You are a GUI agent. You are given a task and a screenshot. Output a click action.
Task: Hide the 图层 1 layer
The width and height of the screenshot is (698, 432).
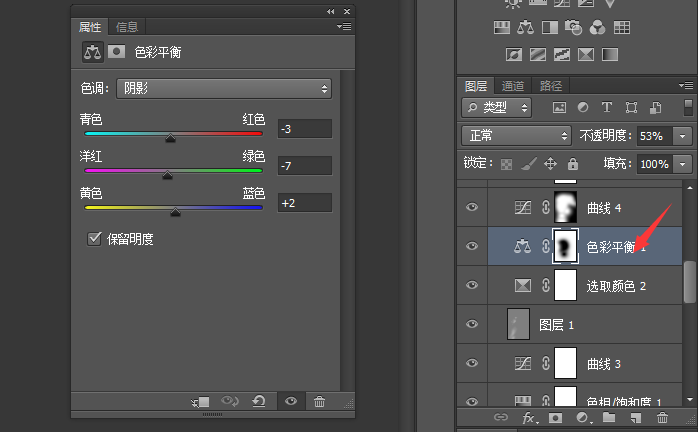[x=472, y=324]
